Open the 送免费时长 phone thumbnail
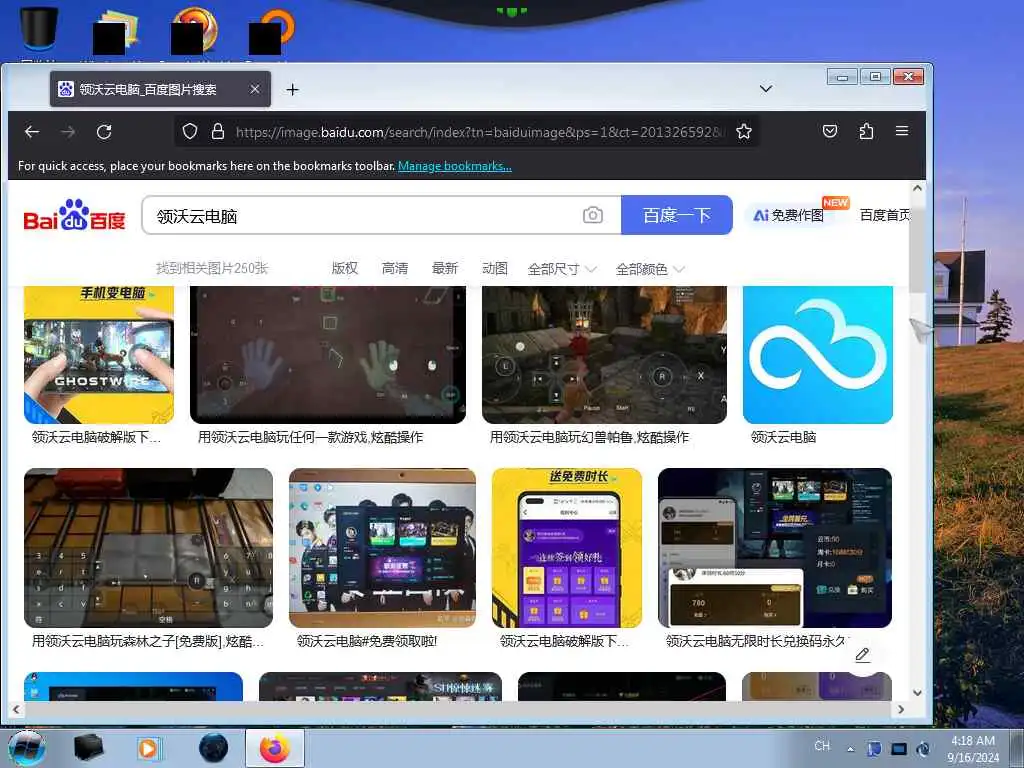The height and width of the screenshot is (768, 1024). 567,548
